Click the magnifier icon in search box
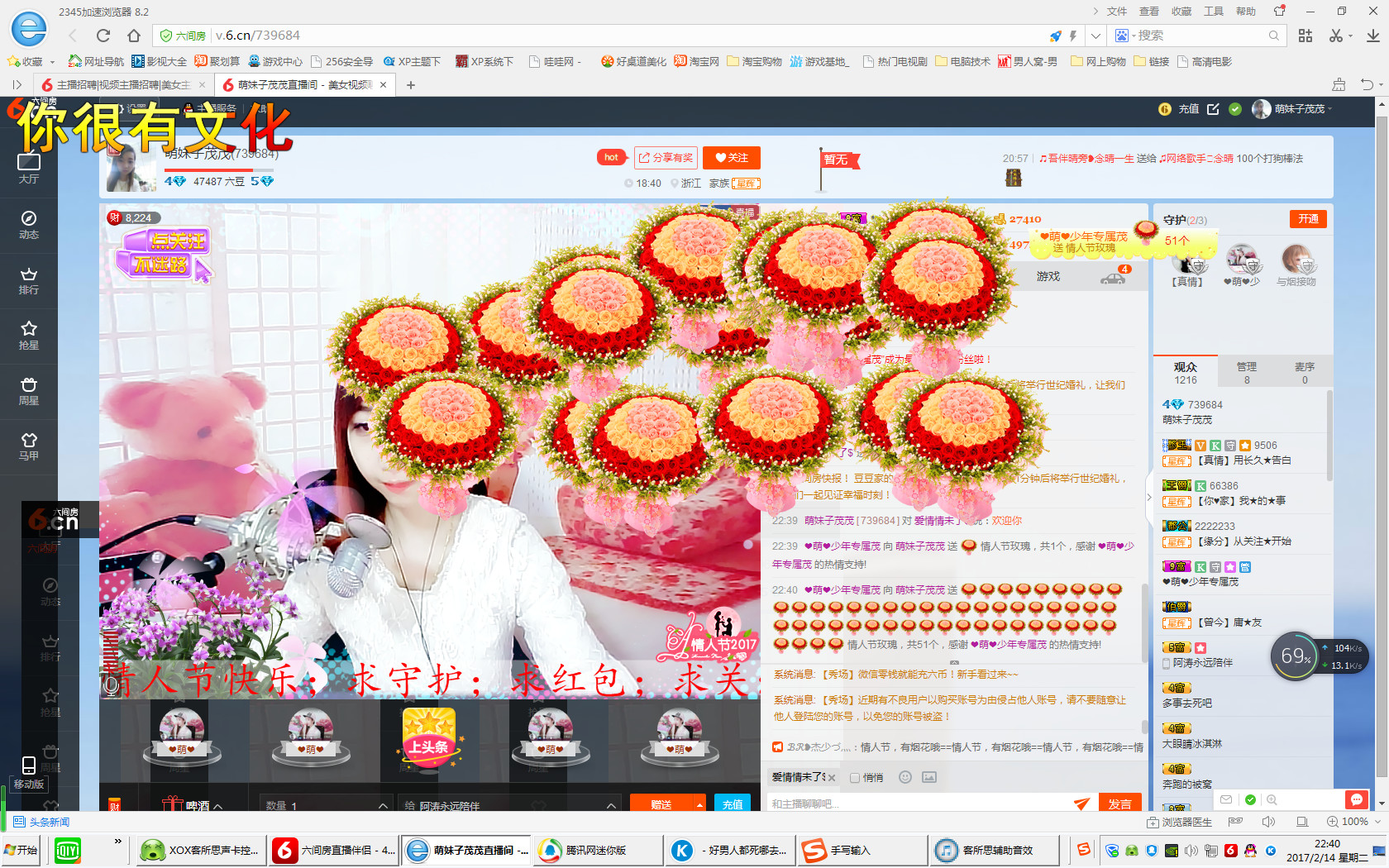The height and width of the screenshot is (868, 1389). tap(1274, 36)
